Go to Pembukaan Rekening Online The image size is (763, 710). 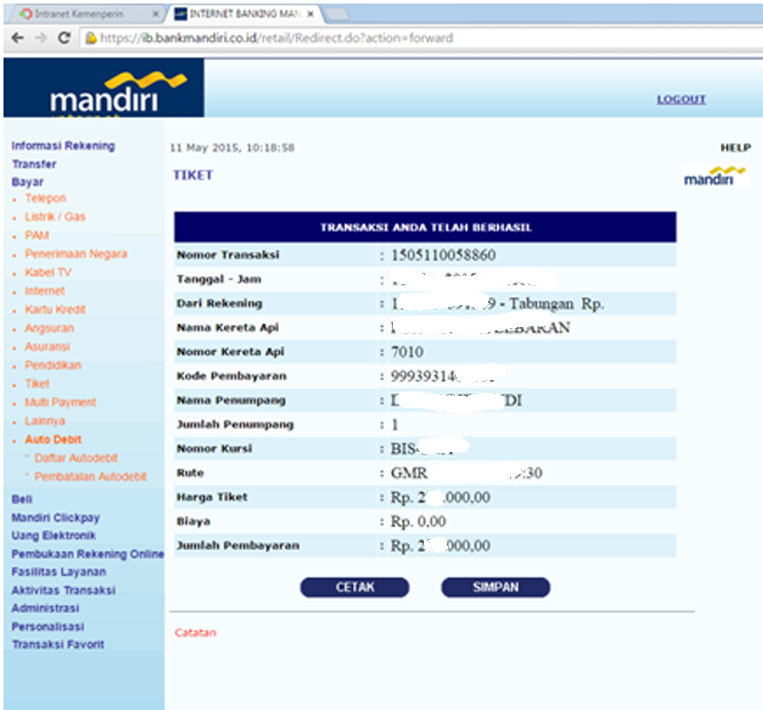(88, 554)
